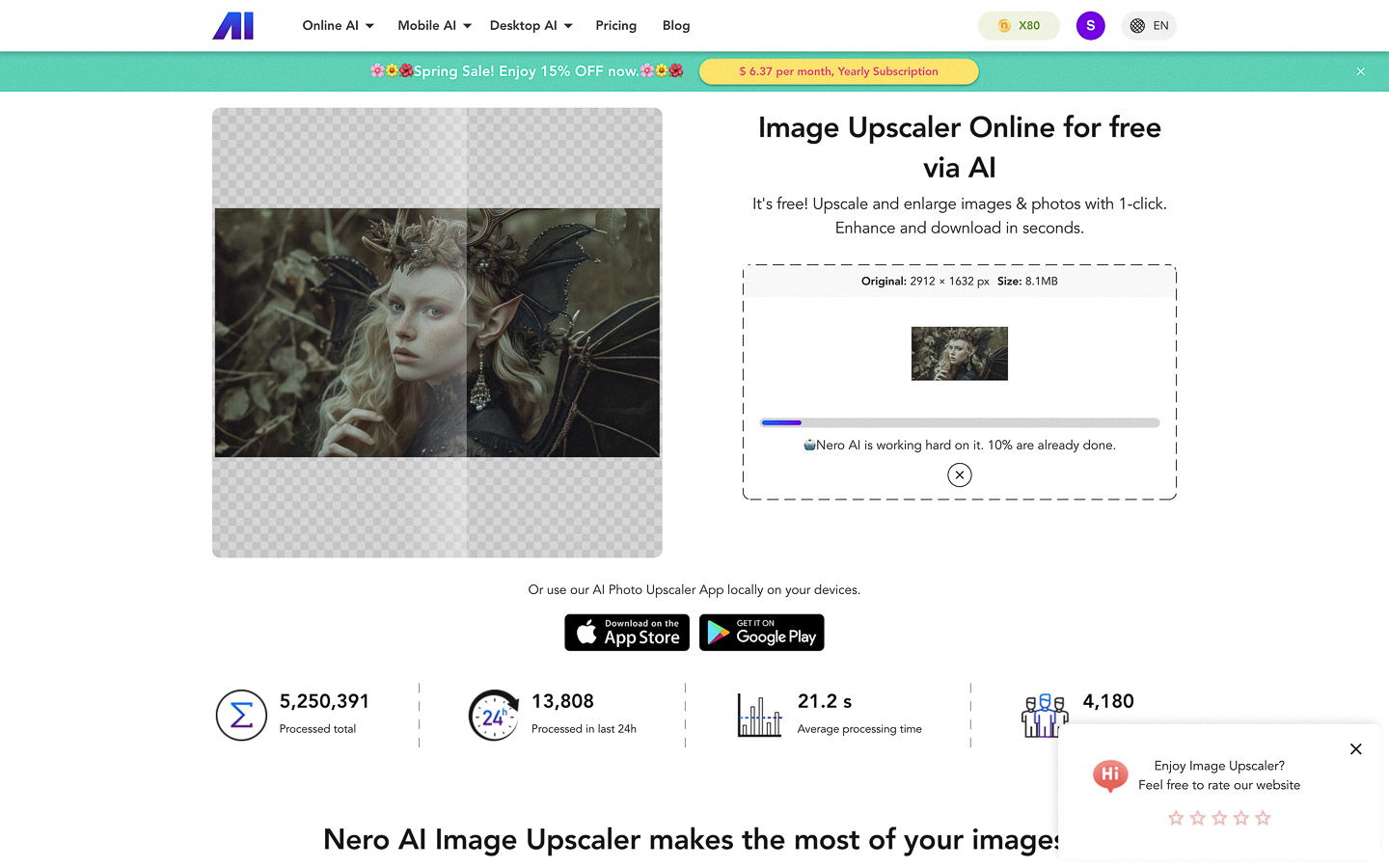The width and height of the screenshot is (1389, 868).
Task: Click the before-after preview image
Action: pos(437,333)
